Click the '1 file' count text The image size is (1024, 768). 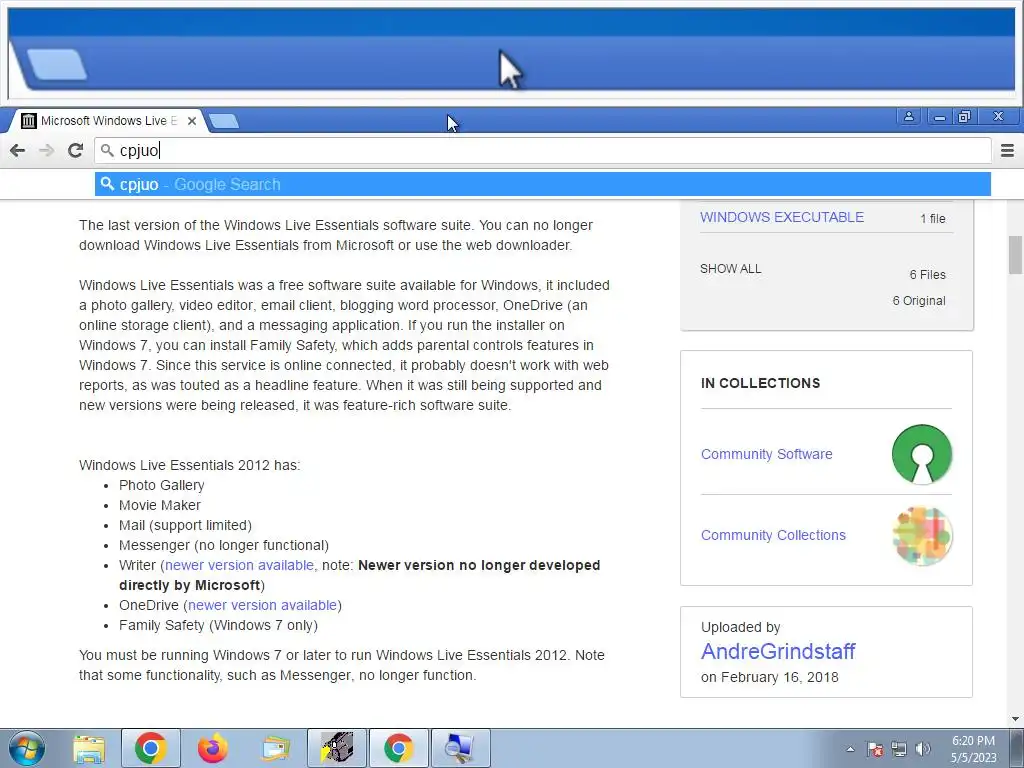[x=933, y=218]
